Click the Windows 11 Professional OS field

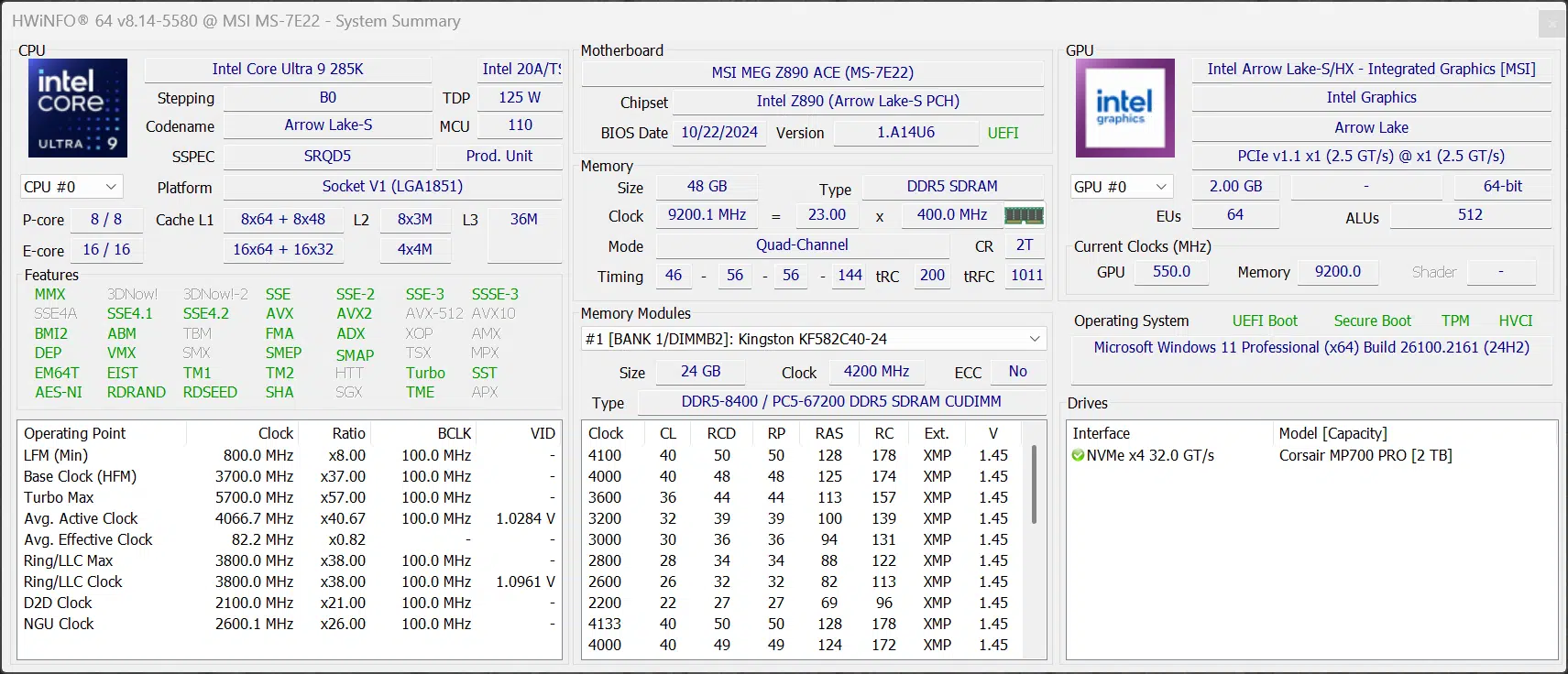point(1310,348)
